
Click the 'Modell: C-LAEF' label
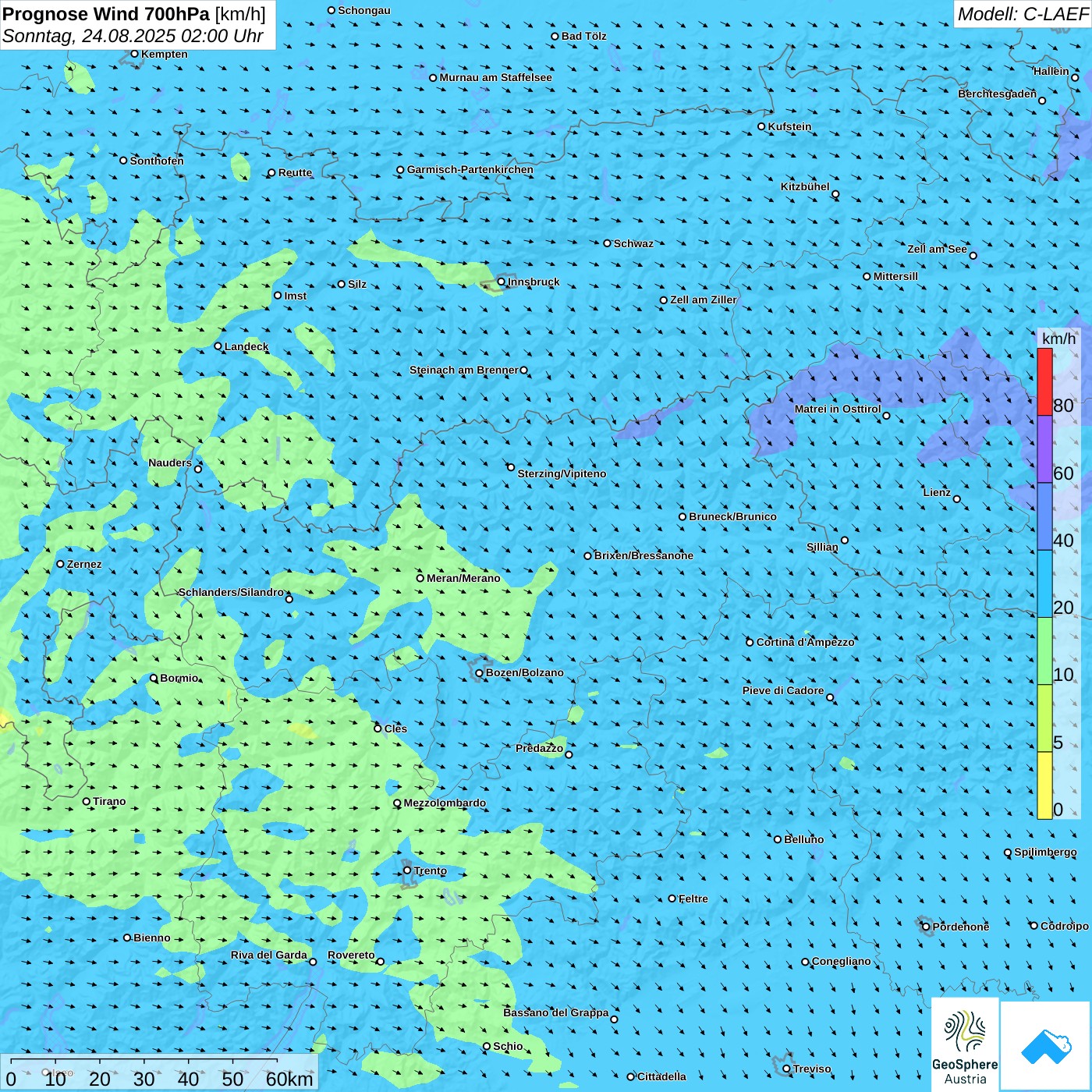(1022, 14)
